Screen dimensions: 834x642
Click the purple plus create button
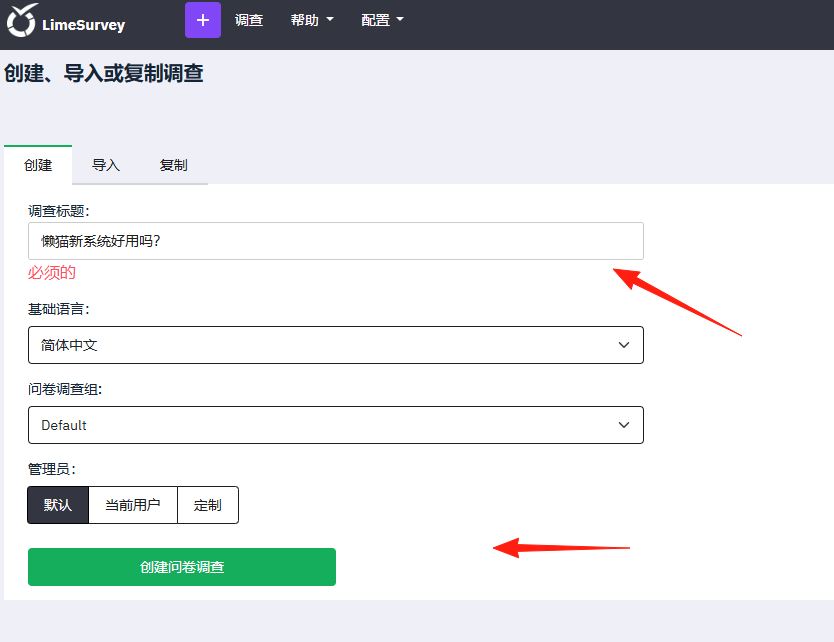coord(203,20)
